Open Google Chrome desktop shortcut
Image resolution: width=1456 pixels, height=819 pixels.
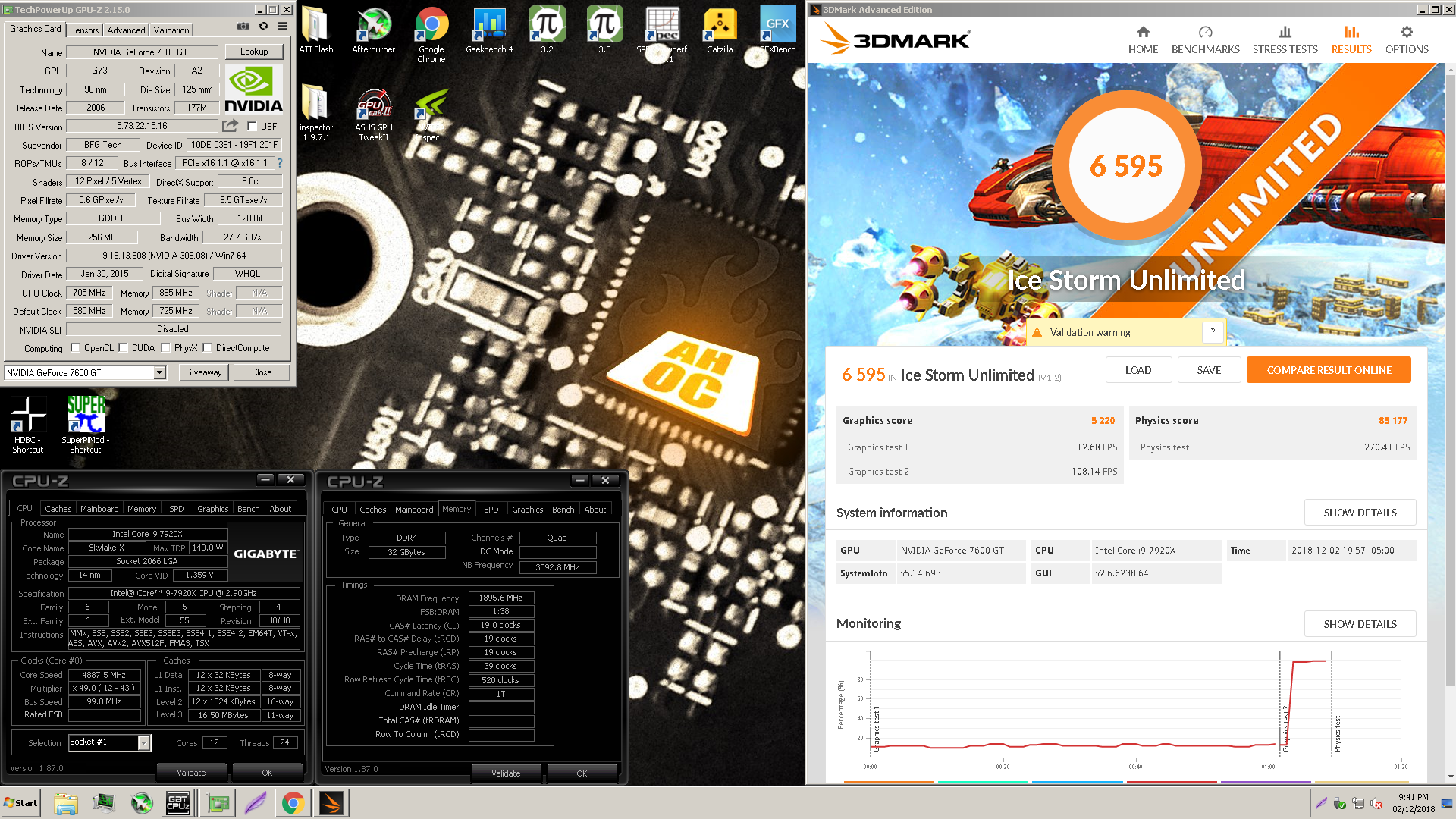[x=431, y=35]
